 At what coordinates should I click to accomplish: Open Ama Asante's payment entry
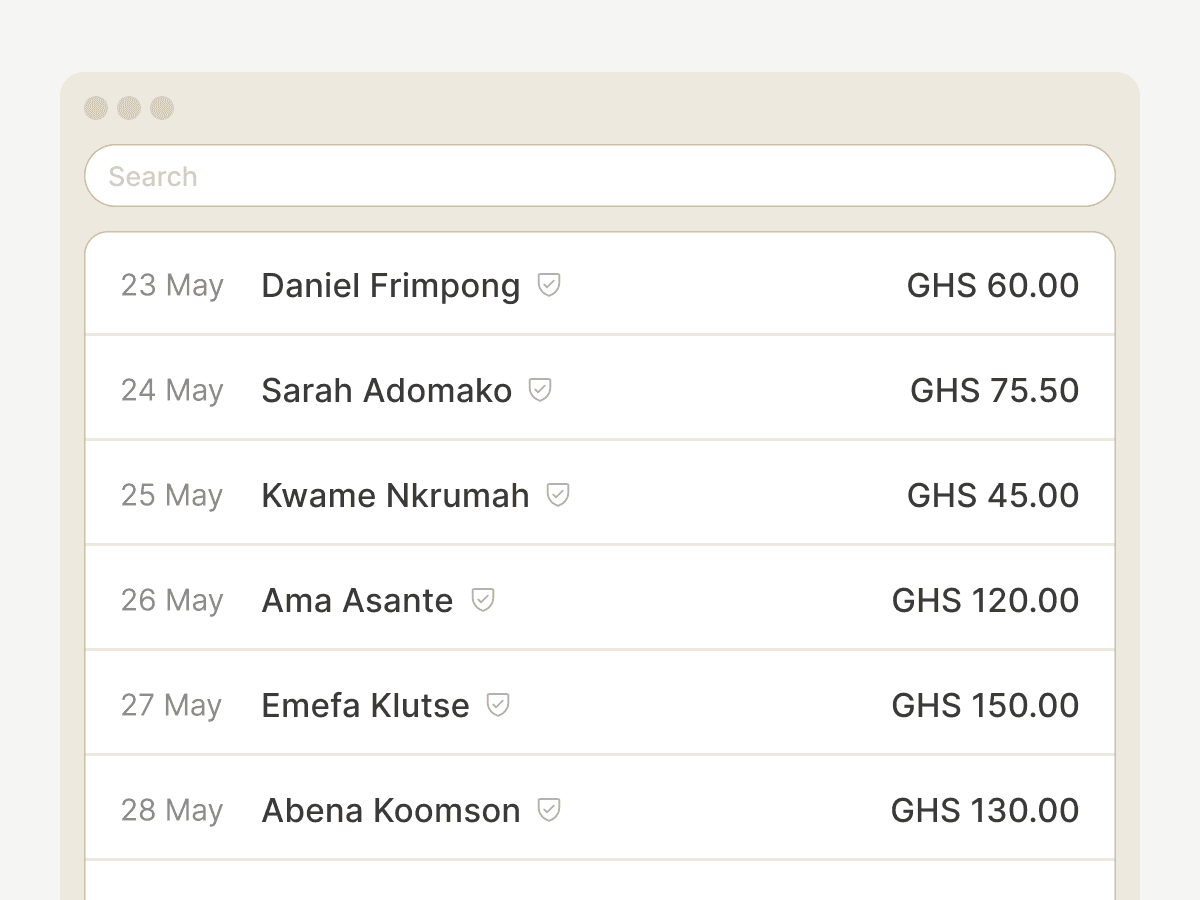click(600, 600)
